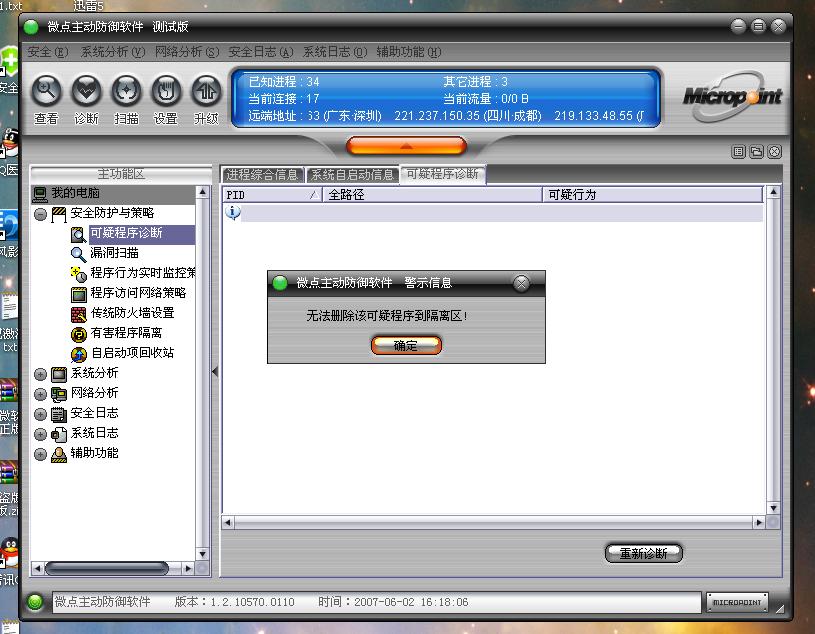Open the 系统日志(O) menu

[335, 52]
